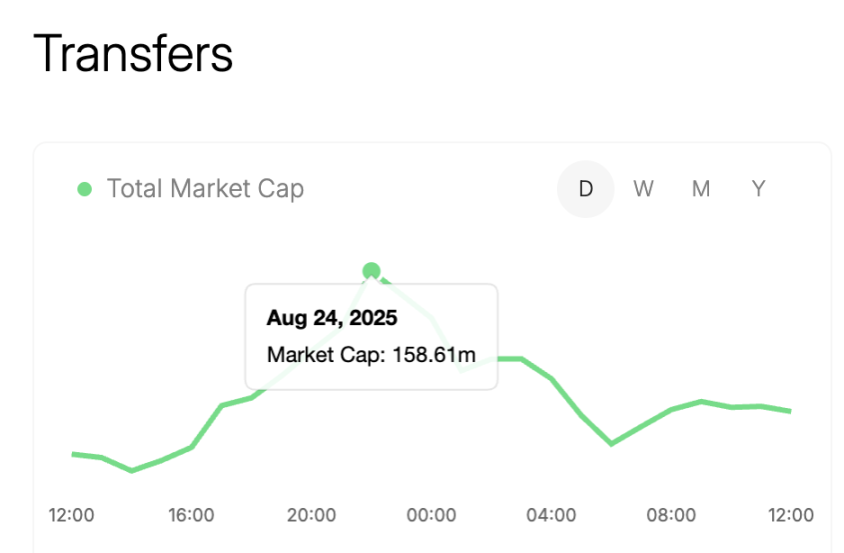
Task: Click the green legend dot icon
Action: pyautogui.click(x=85, y=189)
